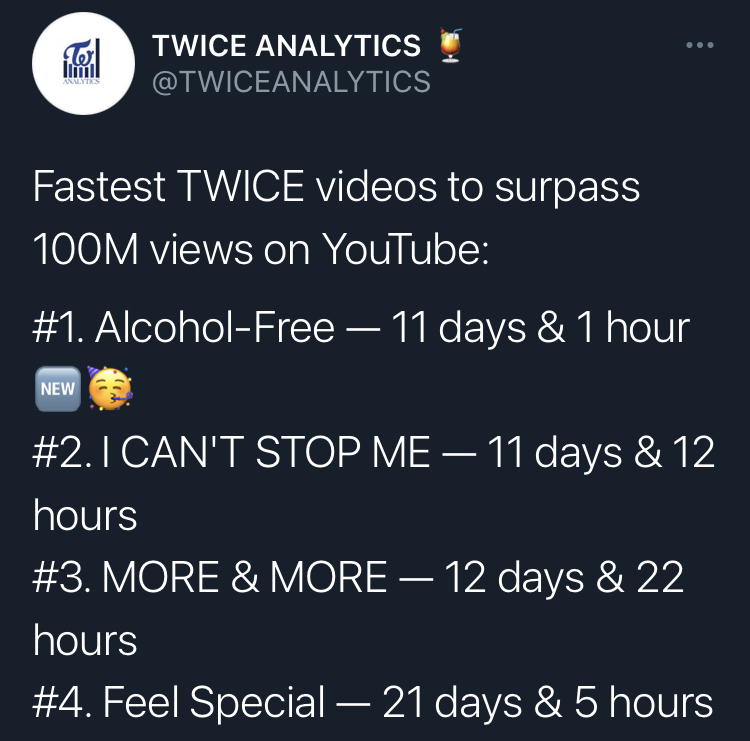
Task: Click the '21 days & 5 hours' text
Action: point(548,703)
